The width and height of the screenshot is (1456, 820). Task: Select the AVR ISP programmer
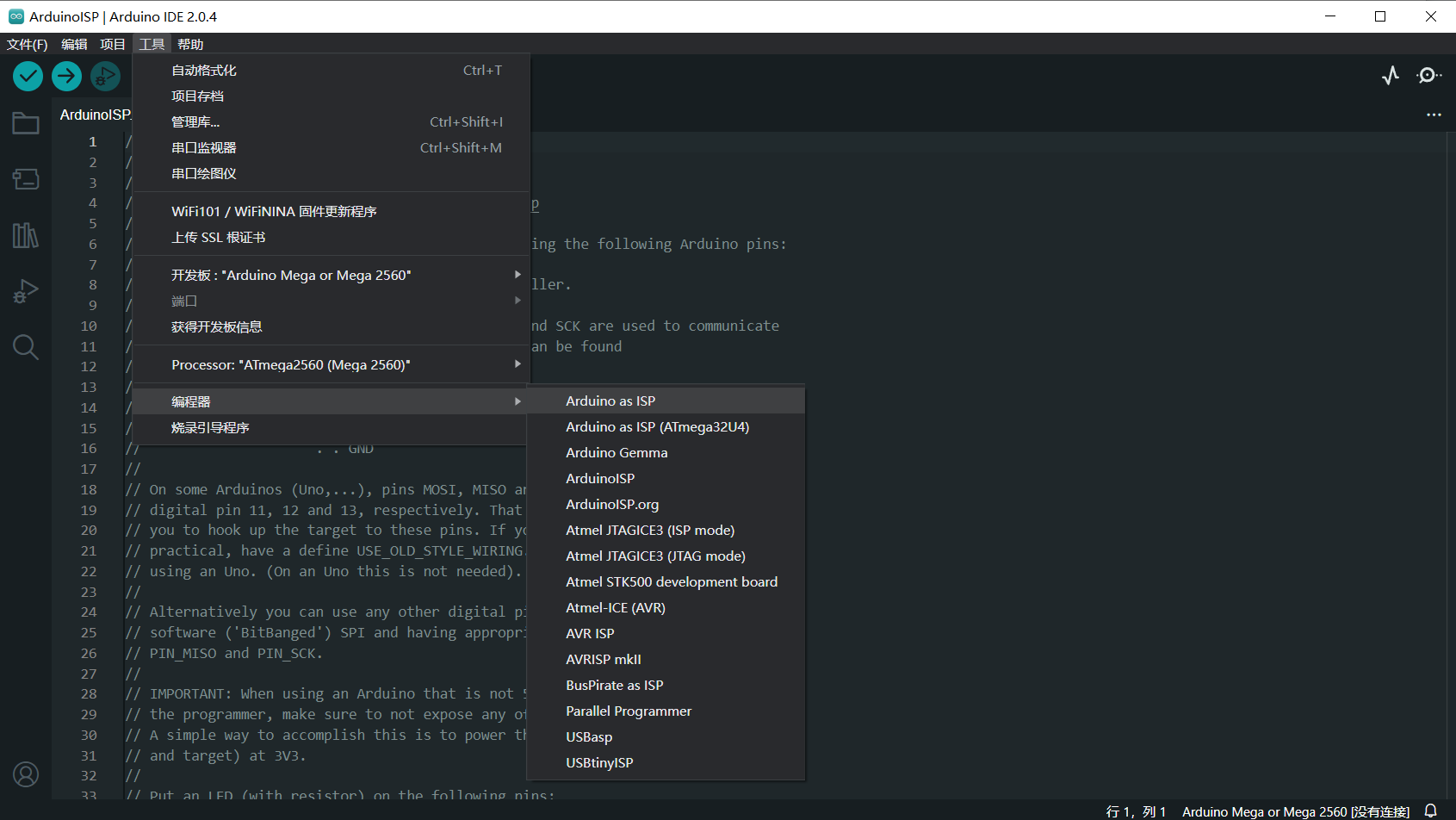666,634
